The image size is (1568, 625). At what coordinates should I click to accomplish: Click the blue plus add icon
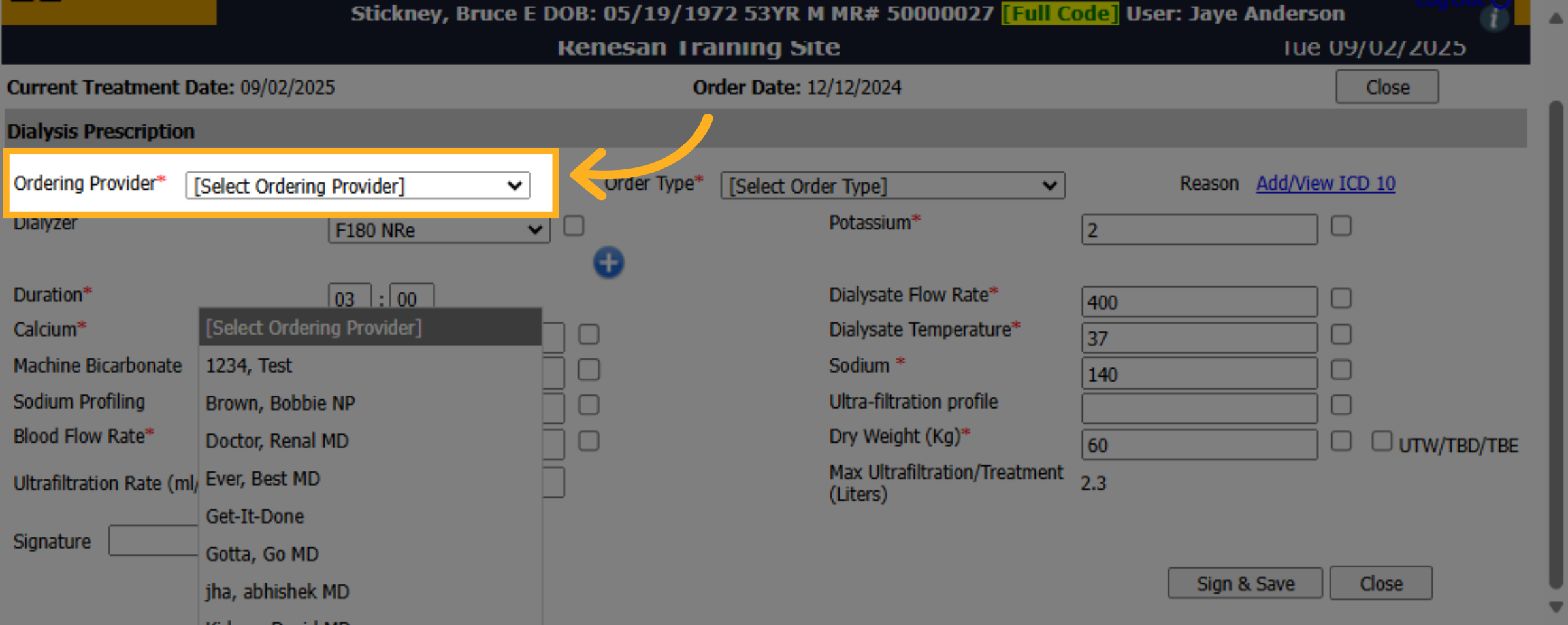pos(608,263)
